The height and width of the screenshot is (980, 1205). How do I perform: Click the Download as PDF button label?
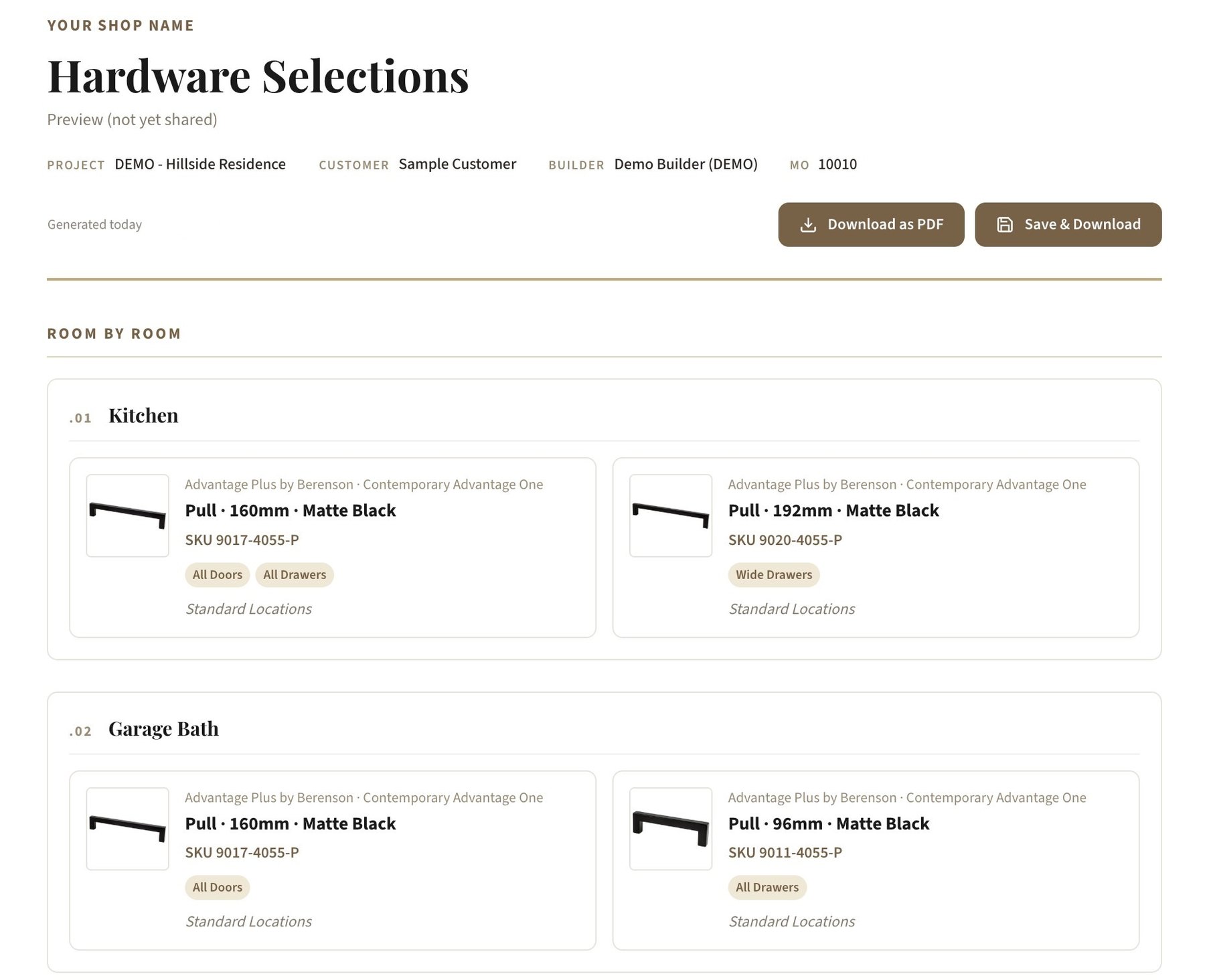pos(885,224)
